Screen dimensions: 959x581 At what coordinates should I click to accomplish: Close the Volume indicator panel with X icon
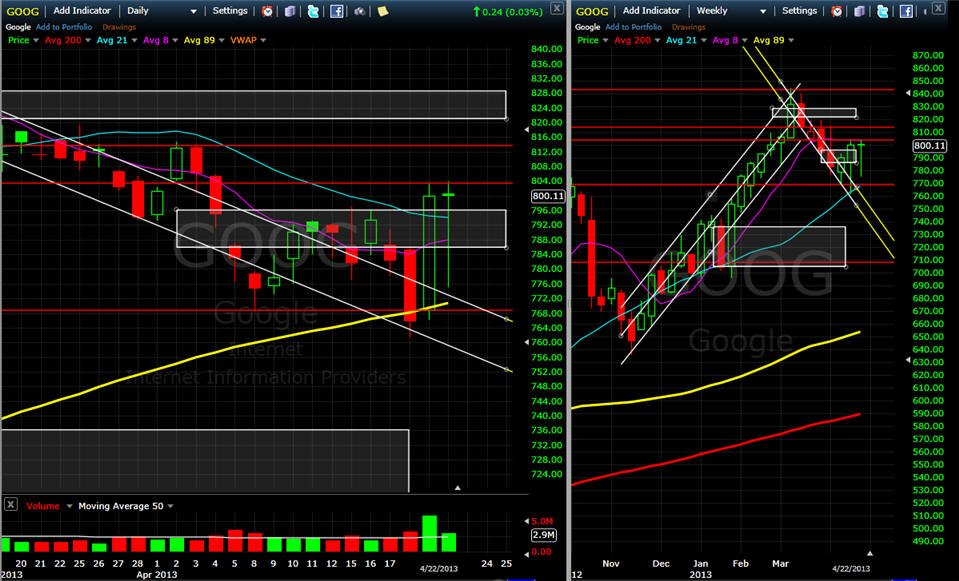tap(10, 505)
